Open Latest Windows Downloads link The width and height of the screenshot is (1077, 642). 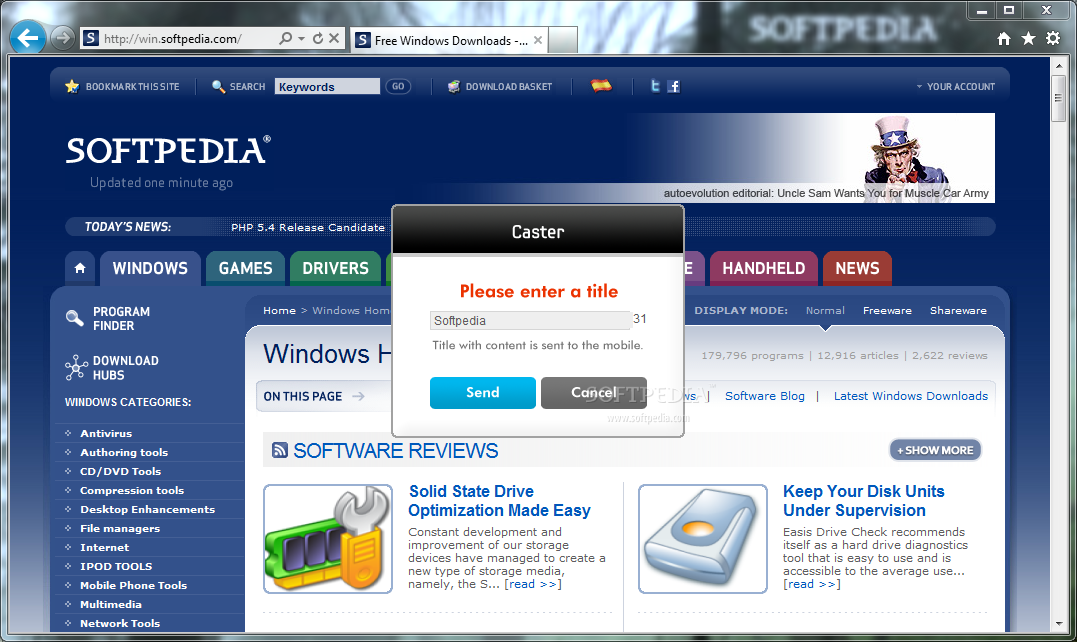(911, 395)
